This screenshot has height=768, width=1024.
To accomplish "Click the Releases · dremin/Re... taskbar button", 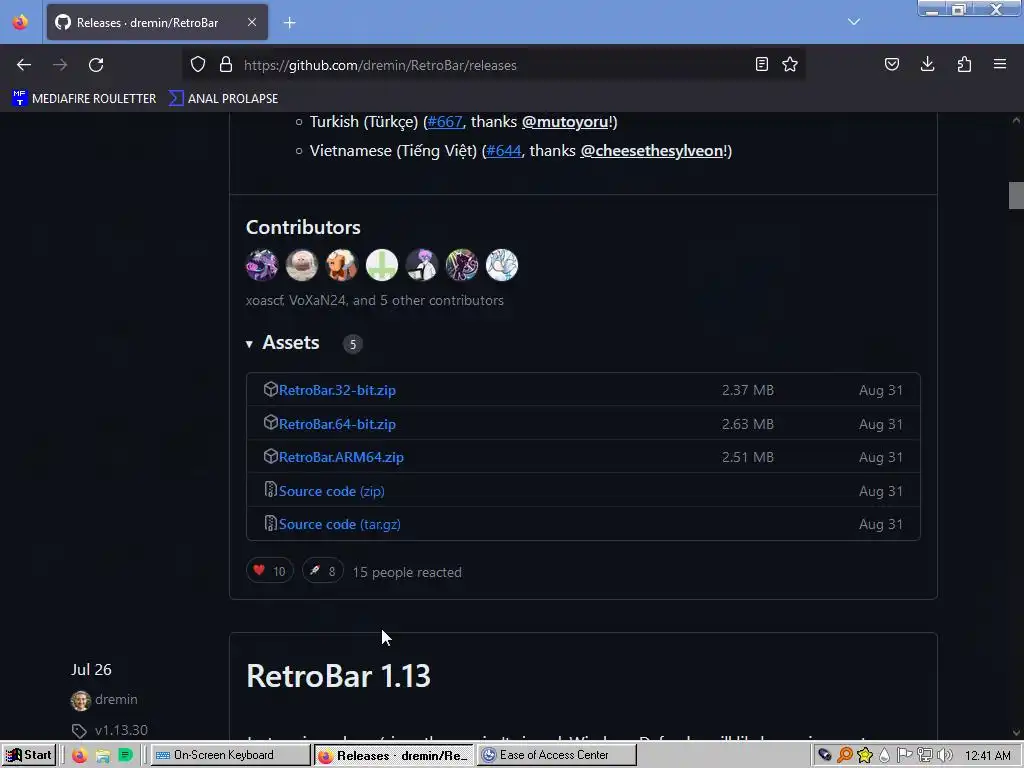I will [394, 756].
